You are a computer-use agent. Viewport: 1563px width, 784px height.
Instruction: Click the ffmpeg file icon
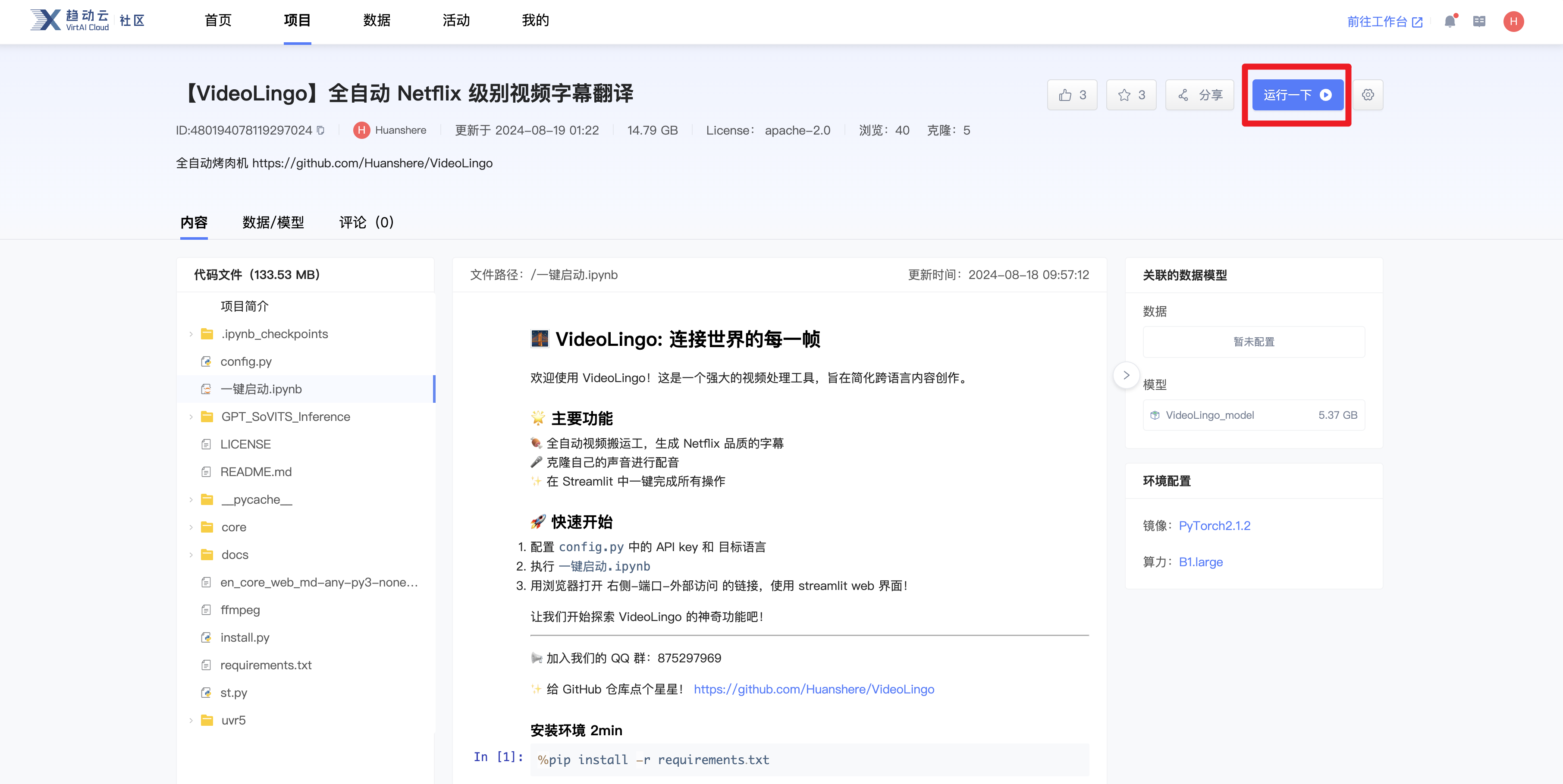206,610
